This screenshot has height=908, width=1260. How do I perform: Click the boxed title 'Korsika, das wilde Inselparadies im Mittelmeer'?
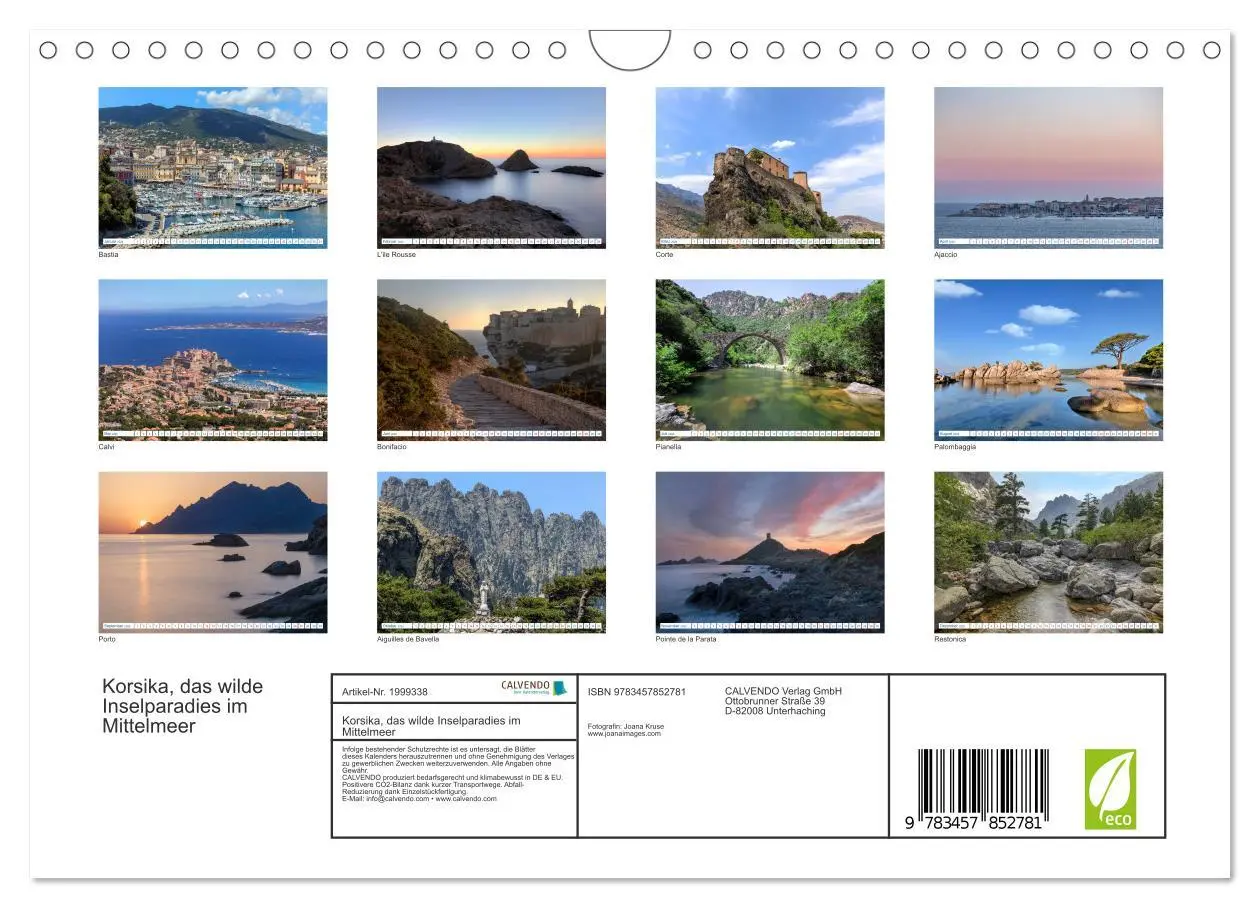click(x=431, y=726)
